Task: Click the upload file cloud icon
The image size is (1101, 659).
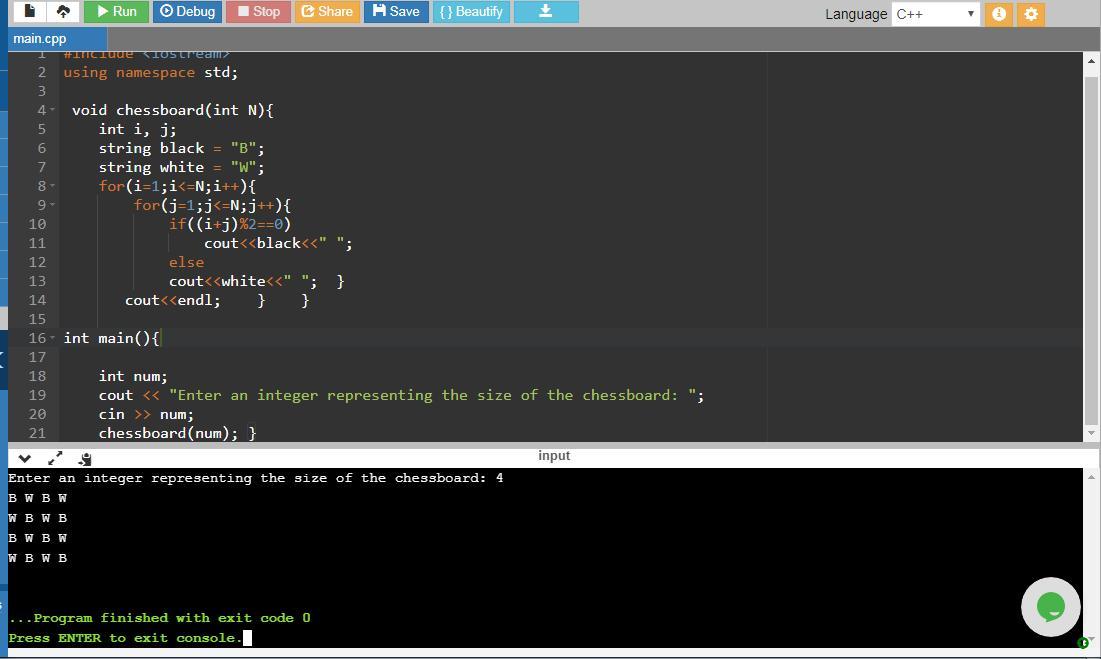Action: [x=63, y=11]
